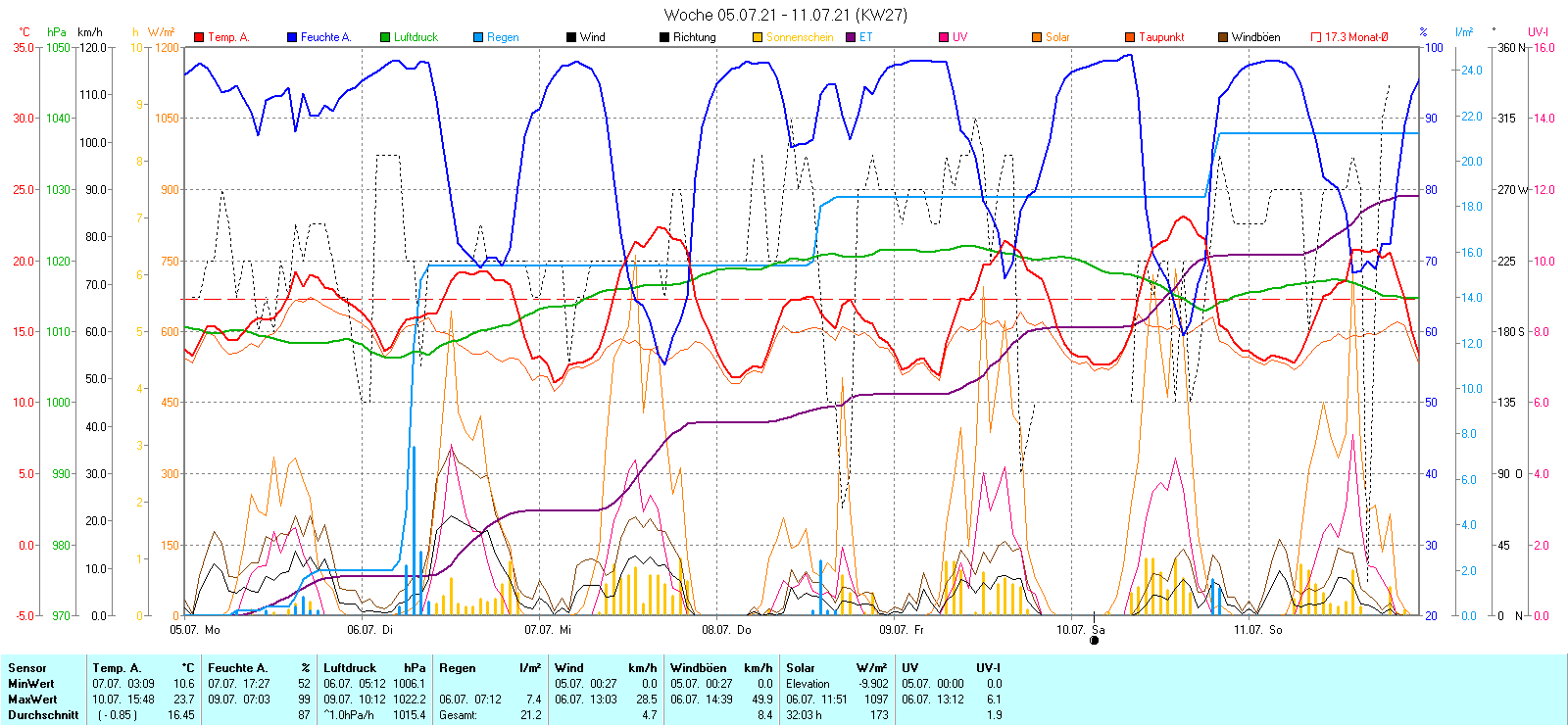
Task: Click the Feuchte A. legend label
Action: tap(325, 37)
